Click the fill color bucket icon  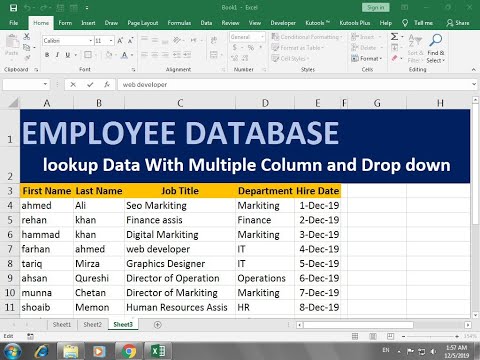click(x=109, y=55)
